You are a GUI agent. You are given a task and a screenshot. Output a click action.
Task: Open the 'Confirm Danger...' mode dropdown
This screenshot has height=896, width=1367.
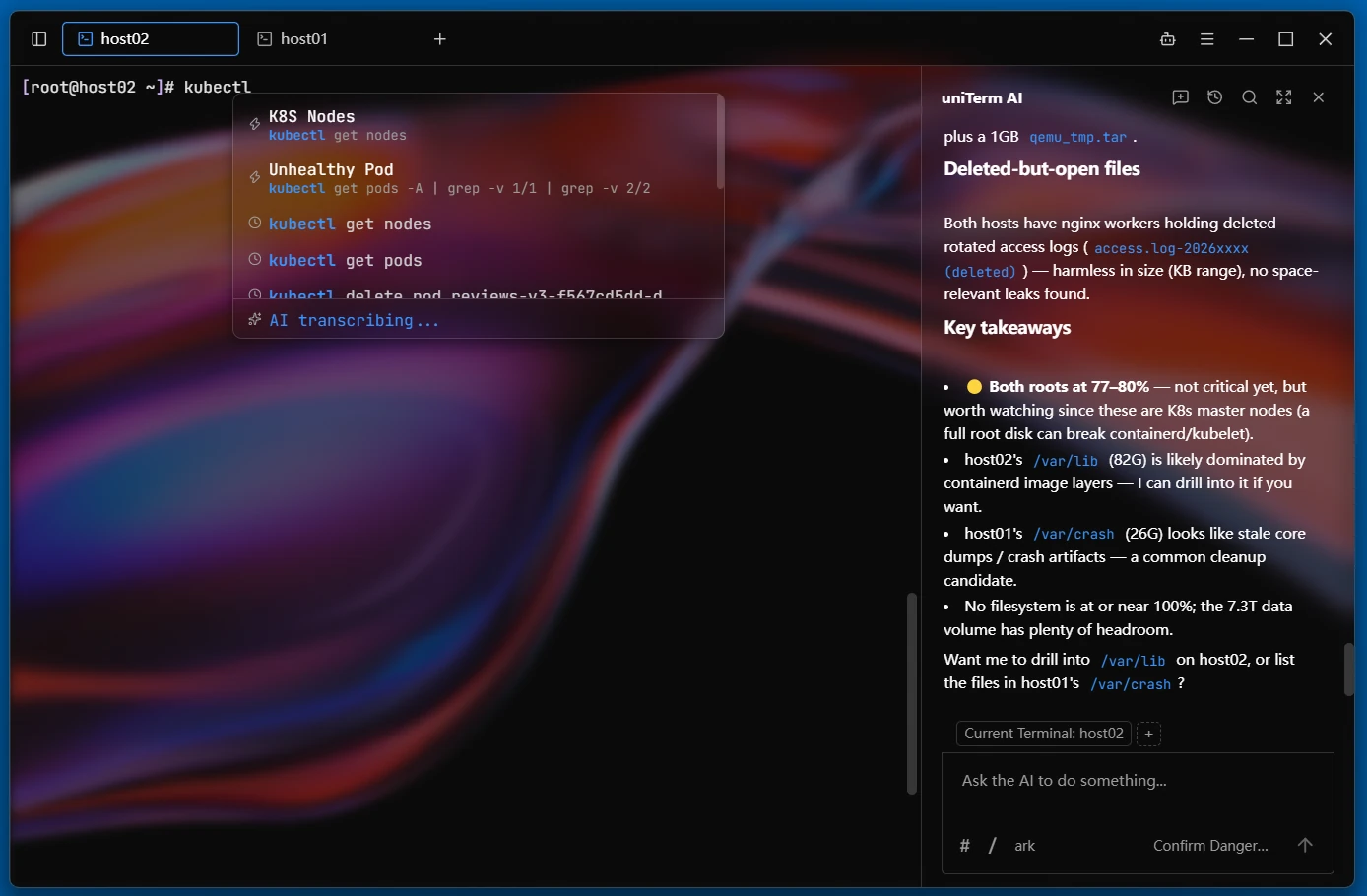[x=1210, y=846]
